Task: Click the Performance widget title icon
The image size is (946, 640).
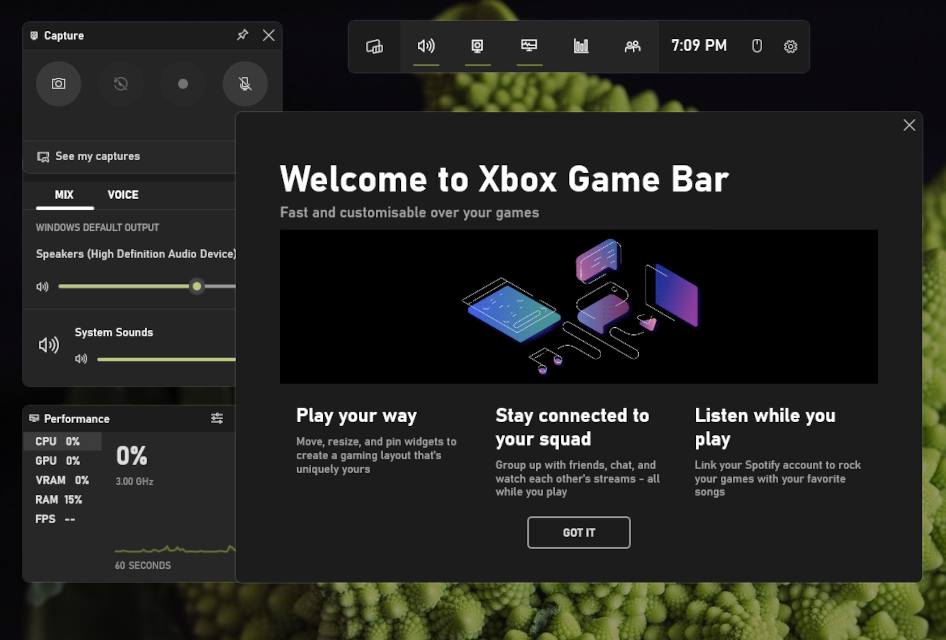Action: point(34,418)
